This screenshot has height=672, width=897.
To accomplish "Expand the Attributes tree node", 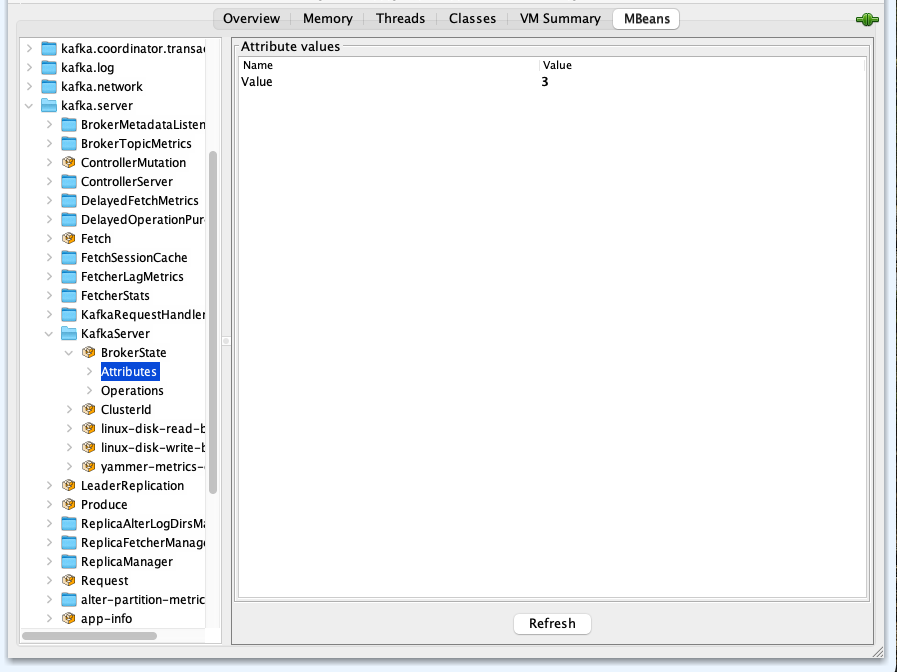I will pyautogui.click(x=89, y=371).
